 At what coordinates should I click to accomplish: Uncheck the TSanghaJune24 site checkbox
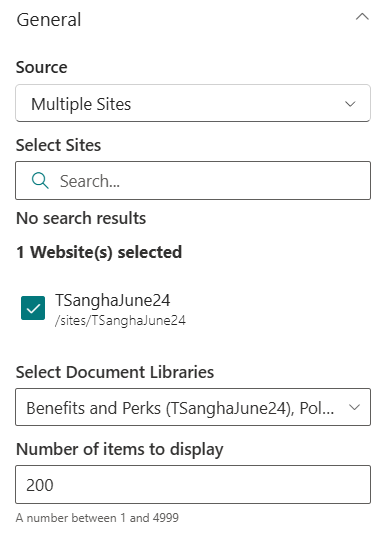click(x=33, y=308)
